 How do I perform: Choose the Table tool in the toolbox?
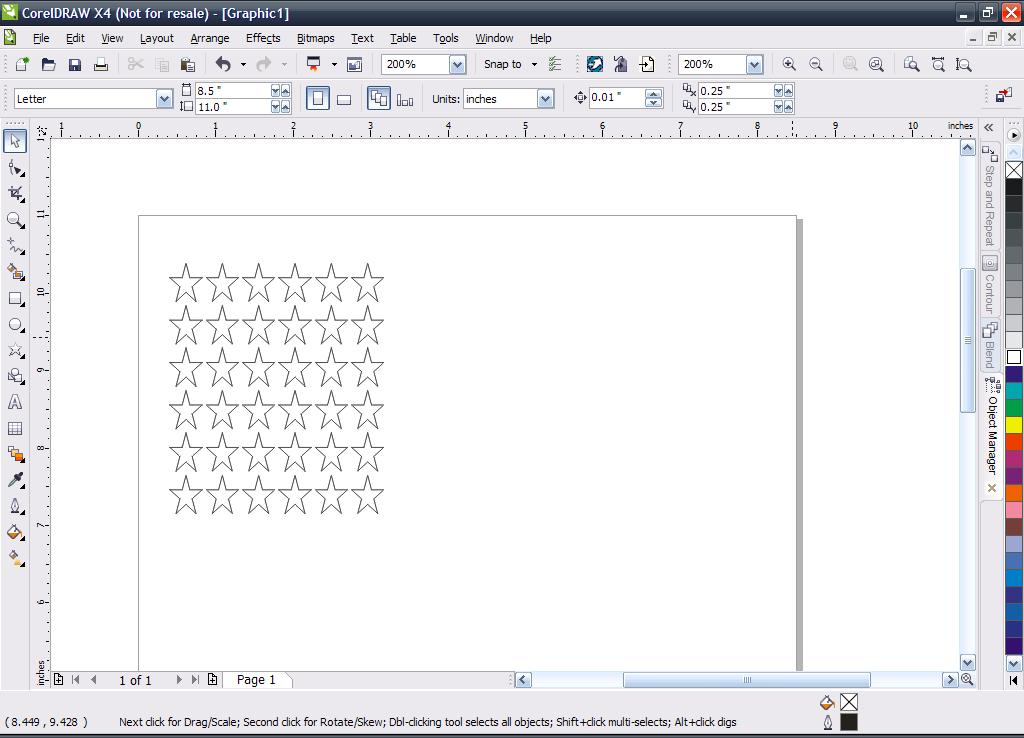click(x=15, y=428)
